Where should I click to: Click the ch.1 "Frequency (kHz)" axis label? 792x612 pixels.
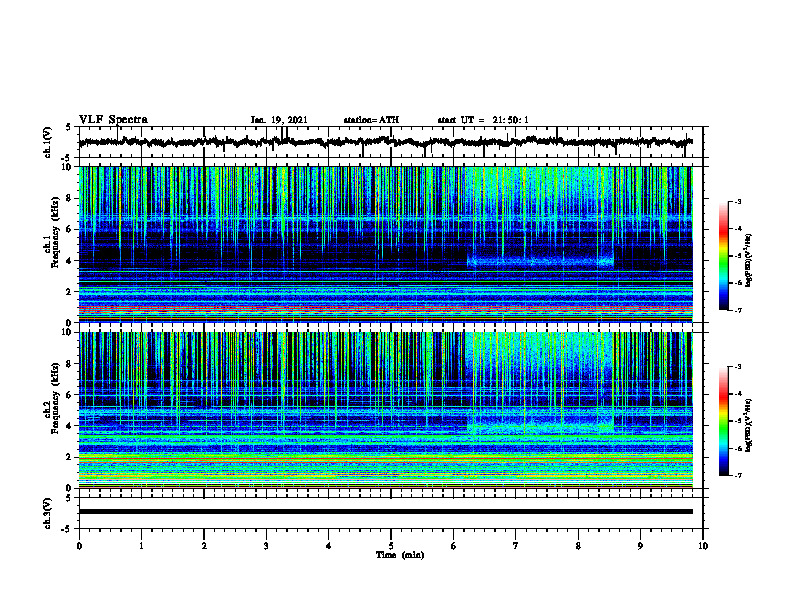[x=55, y=233]
